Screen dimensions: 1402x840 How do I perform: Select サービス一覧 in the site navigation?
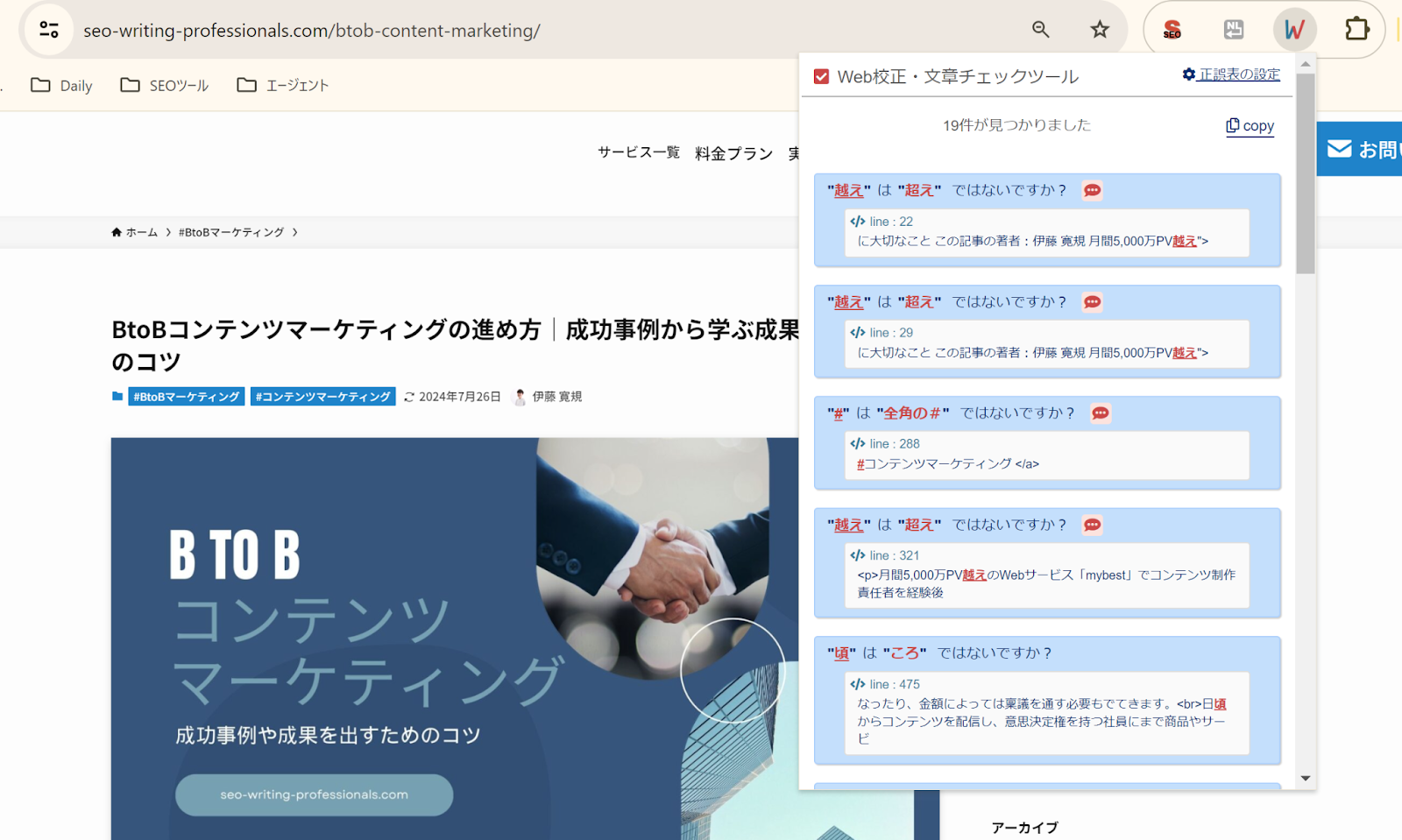[x=638, y=152]
